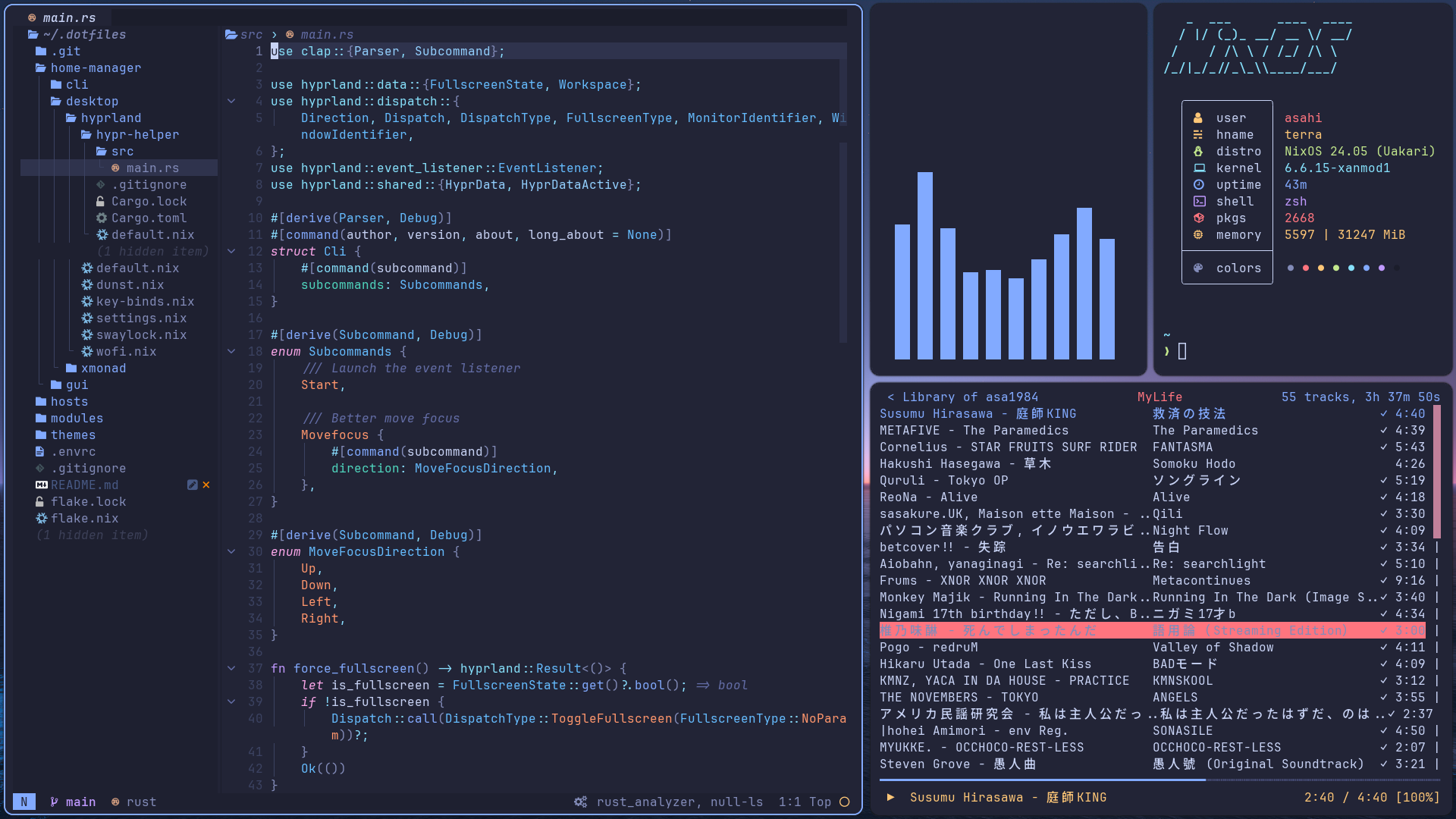Image resolution: width=1456 pixels, height=819 pixels.
Task: Expand the themes folder in file tree
Action: [x=73, y=435]
